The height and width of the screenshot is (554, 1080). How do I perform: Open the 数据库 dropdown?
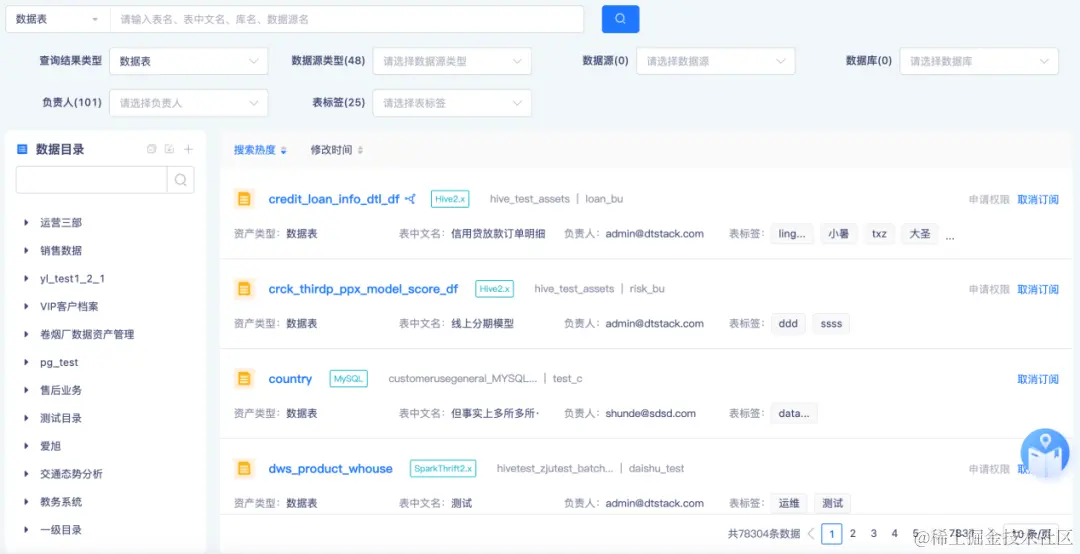979,61
